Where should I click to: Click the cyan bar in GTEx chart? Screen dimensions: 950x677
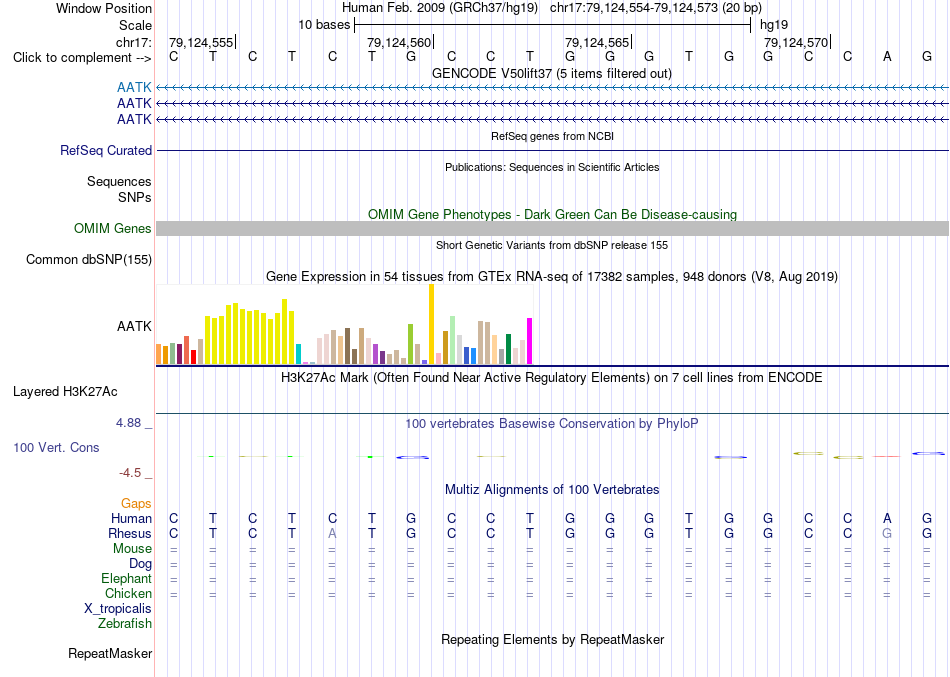point(298,354)
